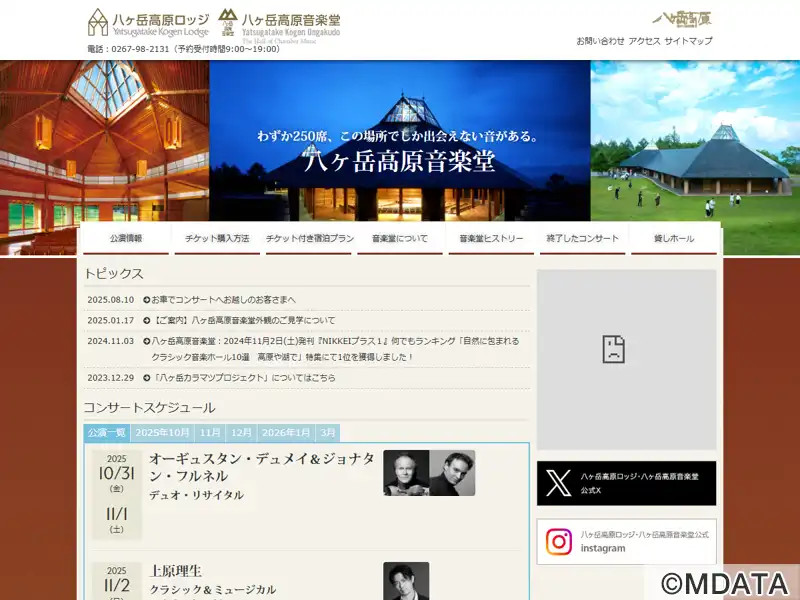Click the arrow icon beside the 2025.01.17 topic
This screenshot has width=800, height=600.
[x=146, y=320]
